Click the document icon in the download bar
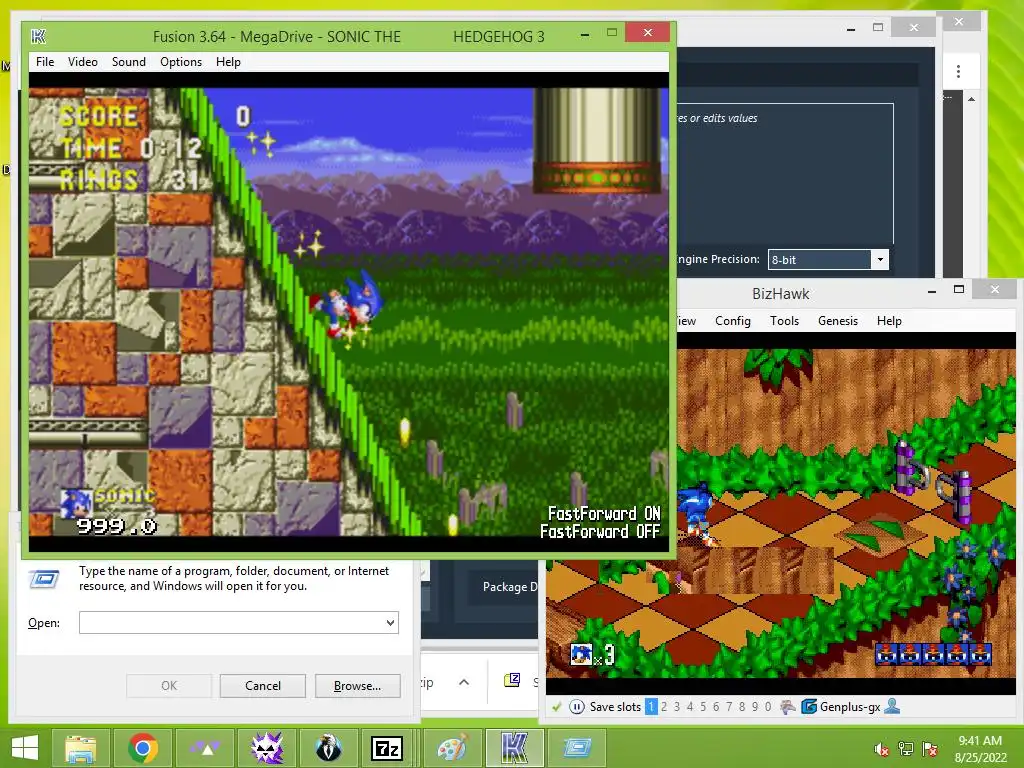Screen dimensions: 1024x768 [x=512, y=680]
